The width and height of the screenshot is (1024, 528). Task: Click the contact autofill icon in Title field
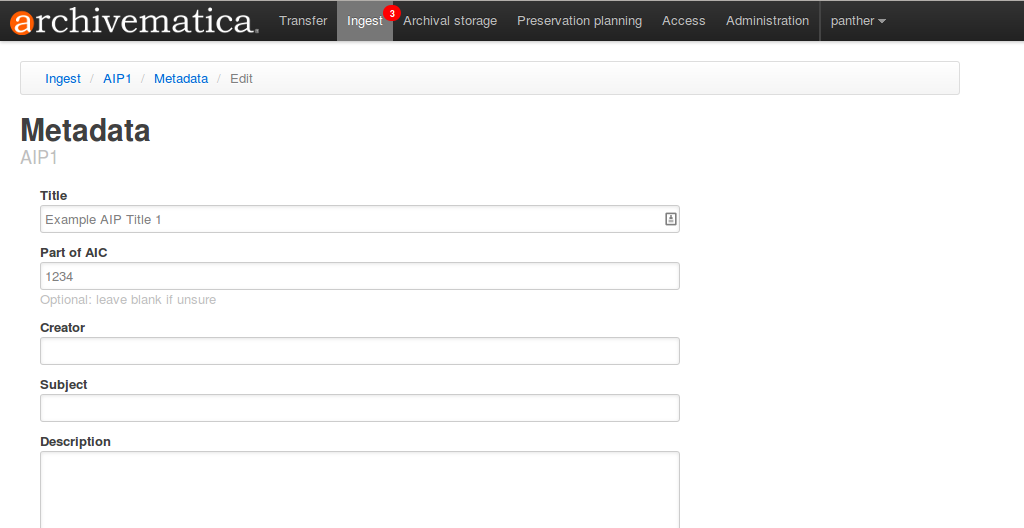(x=671, y=219)
